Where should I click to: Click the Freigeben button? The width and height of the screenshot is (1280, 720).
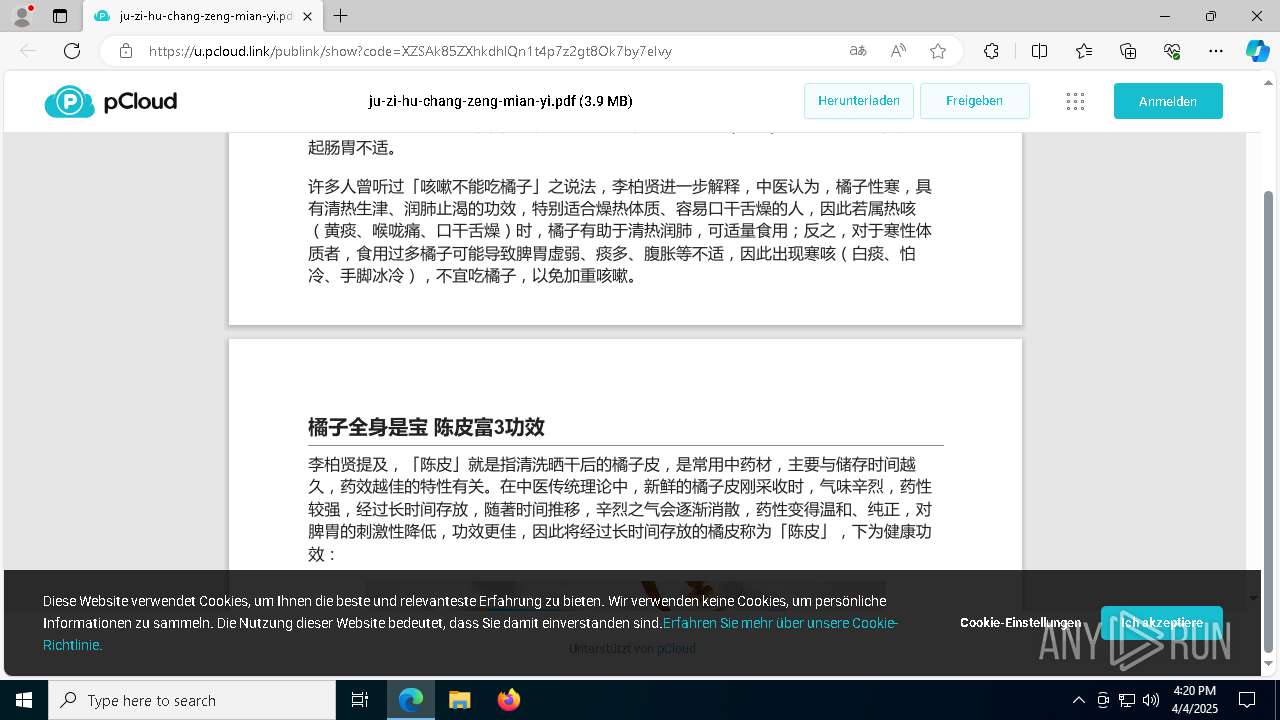pos(974,101)
